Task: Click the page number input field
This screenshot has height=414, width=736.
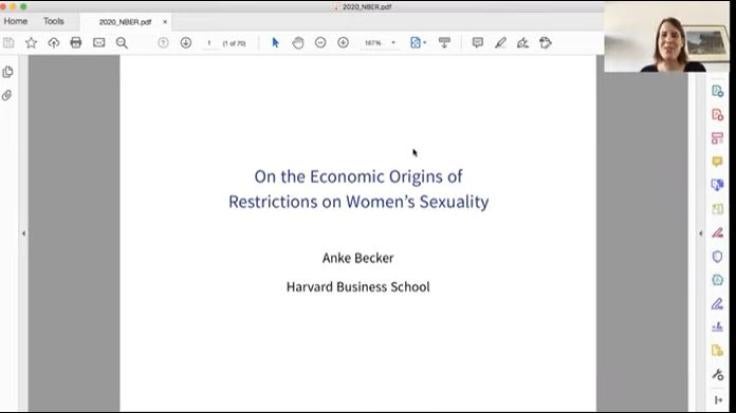Action: point(210,43)
